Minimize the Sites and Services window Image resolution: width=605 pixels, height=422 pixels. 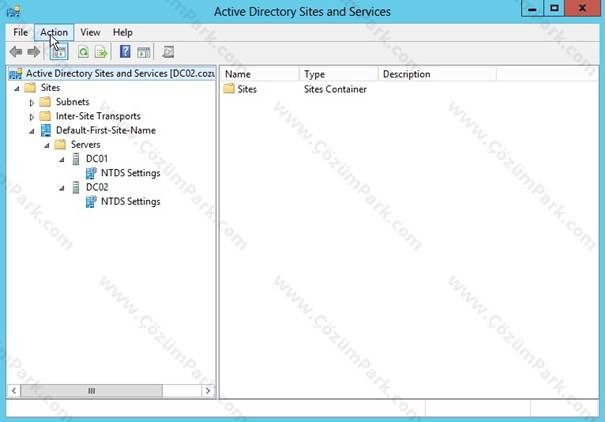(x=532, y=8)
